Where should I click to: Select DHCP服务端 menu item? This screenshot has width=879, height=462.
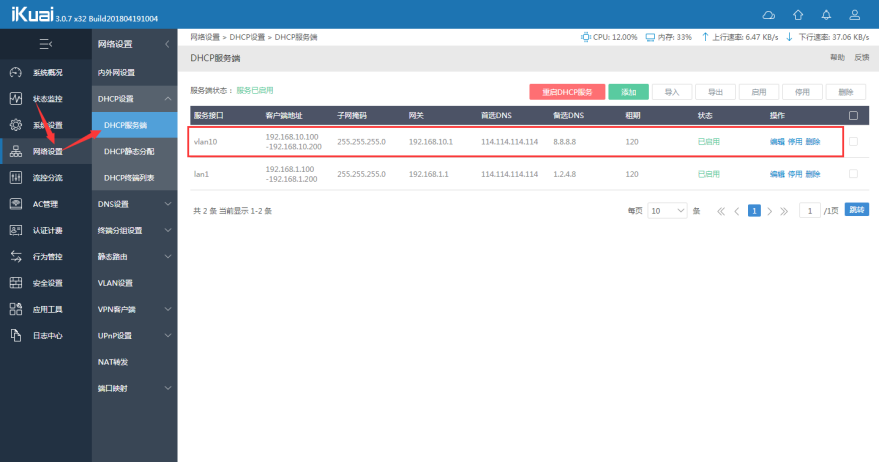click(135, 125)
